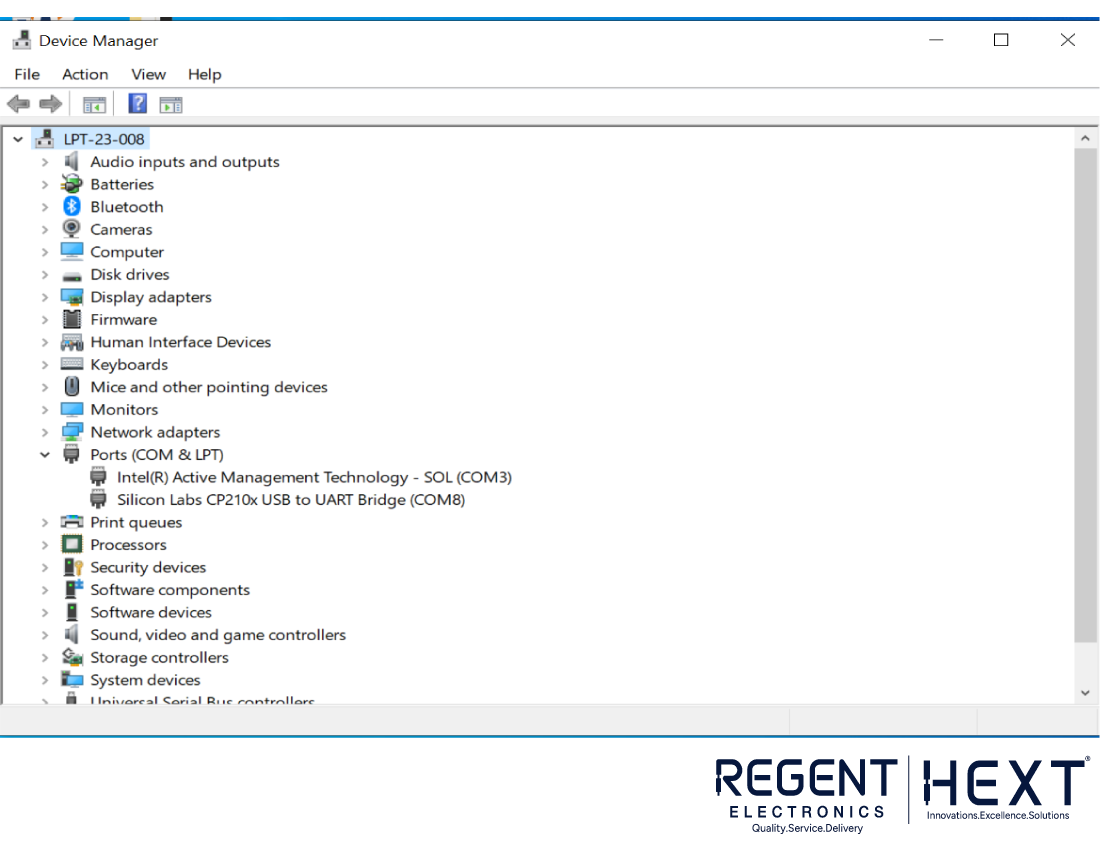Select Silicon Labs CP210x USB to UART Bridge
The height and width of the screenshot is (855, 1100).
click(x=290, y=499)
